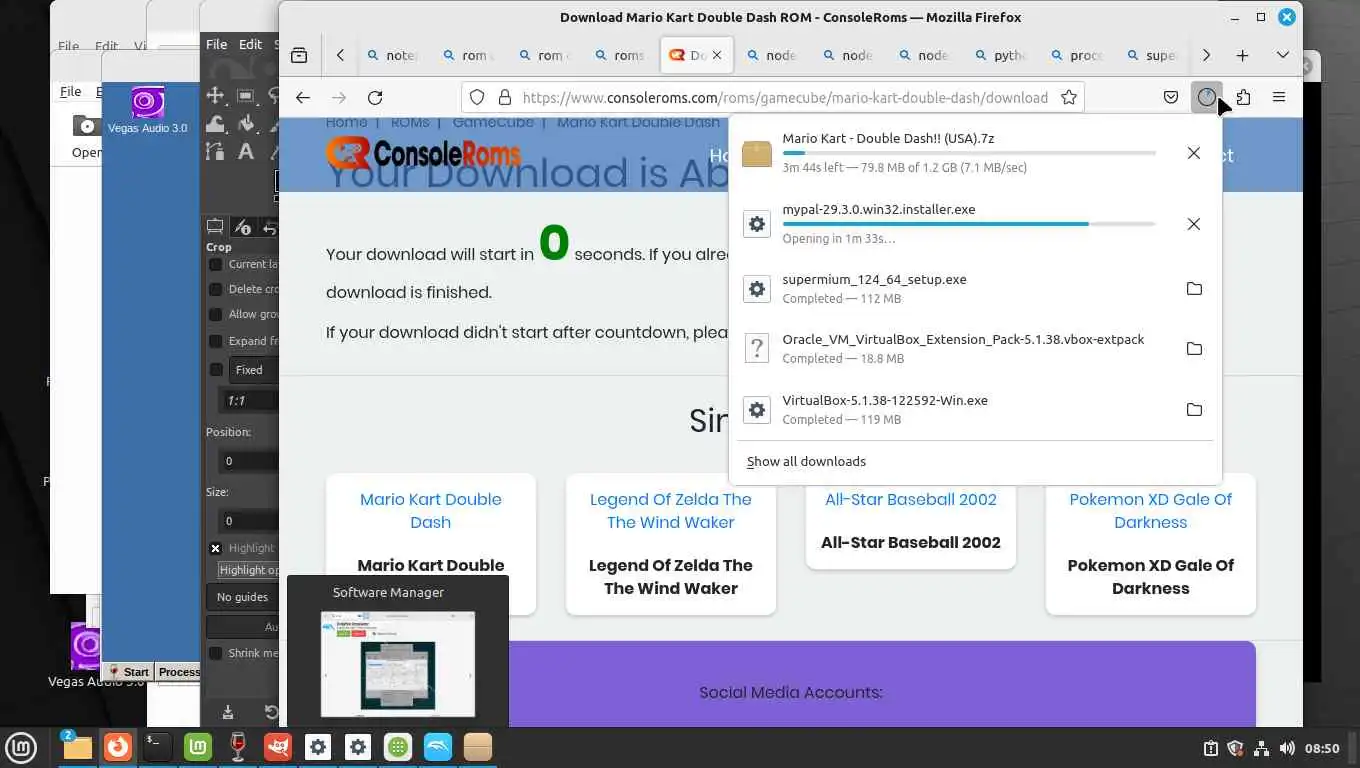
Task: Toggle GIMP Allow growing checkbox
Action: (x=215, y=314)
